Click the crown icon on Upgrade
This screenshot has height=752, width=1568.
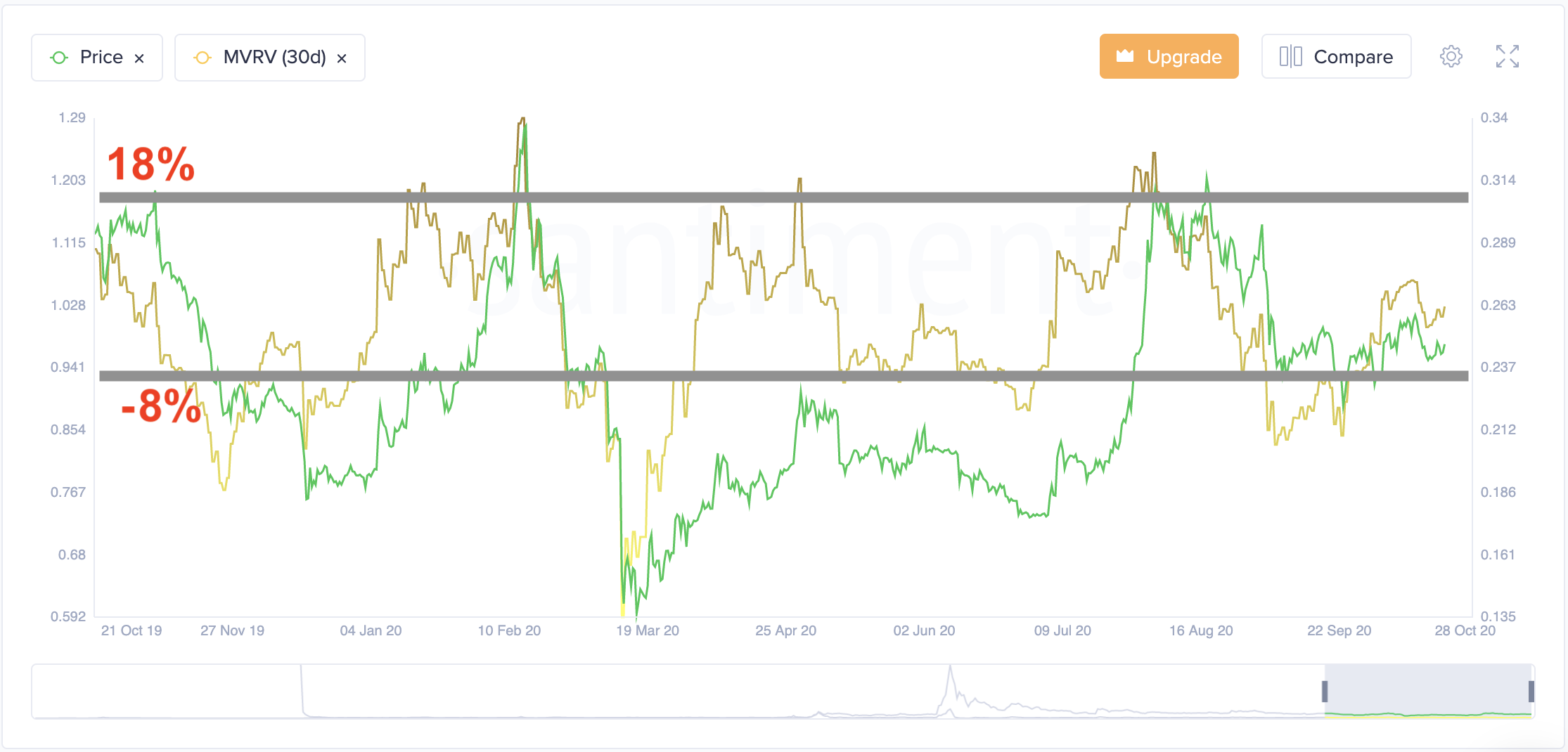(1125, 56)
